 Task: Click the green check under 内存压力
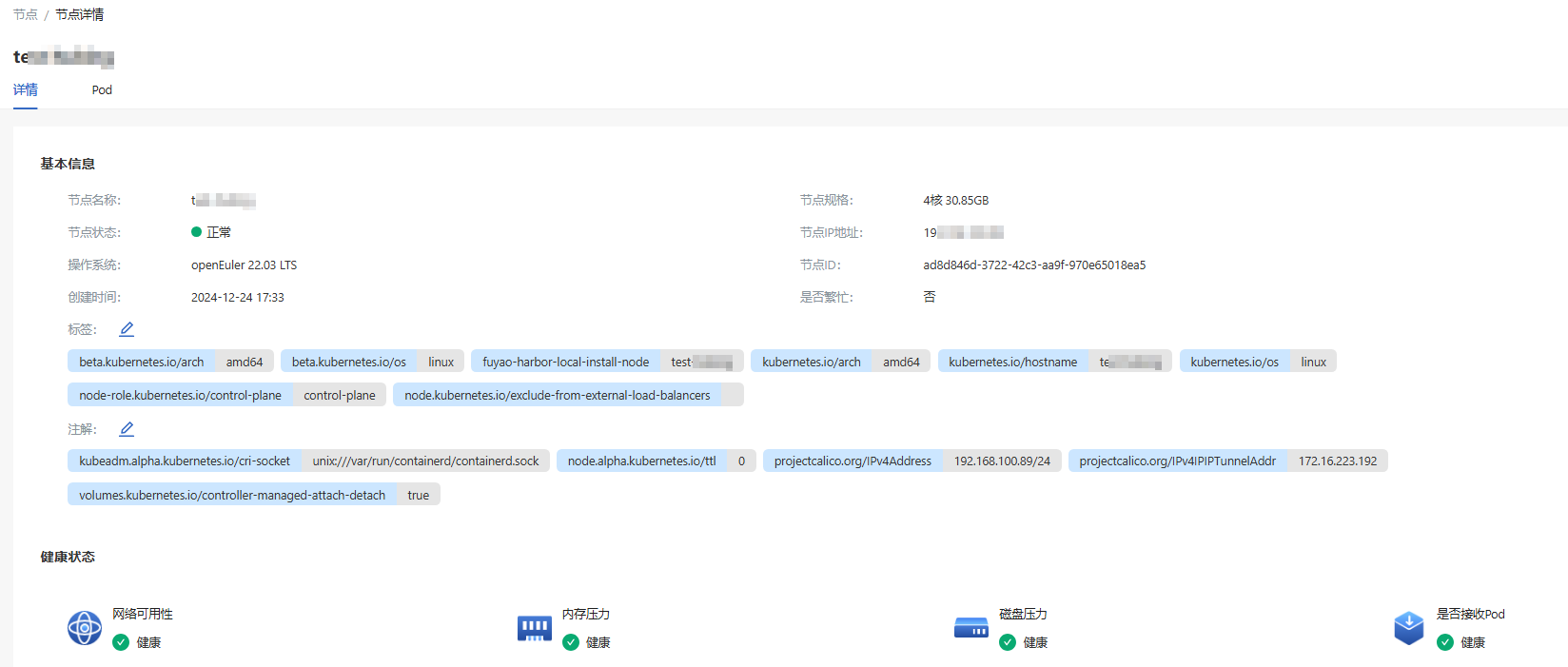[x=571, y=642]
